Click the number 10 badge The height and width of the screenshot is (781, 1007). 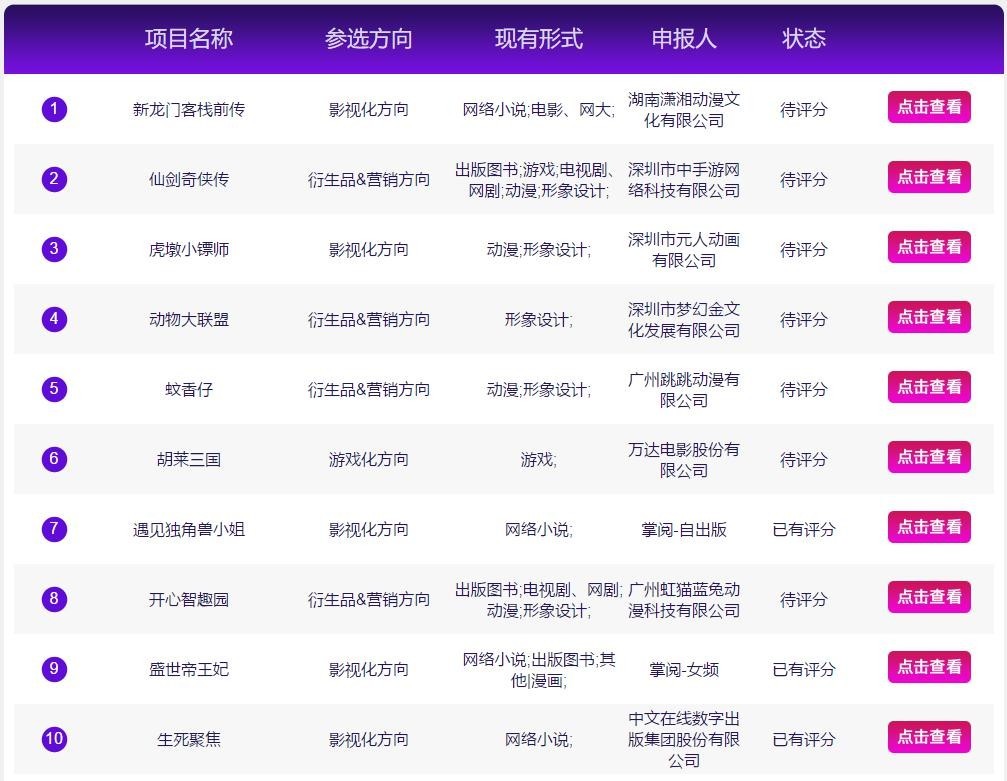point(54,739)
